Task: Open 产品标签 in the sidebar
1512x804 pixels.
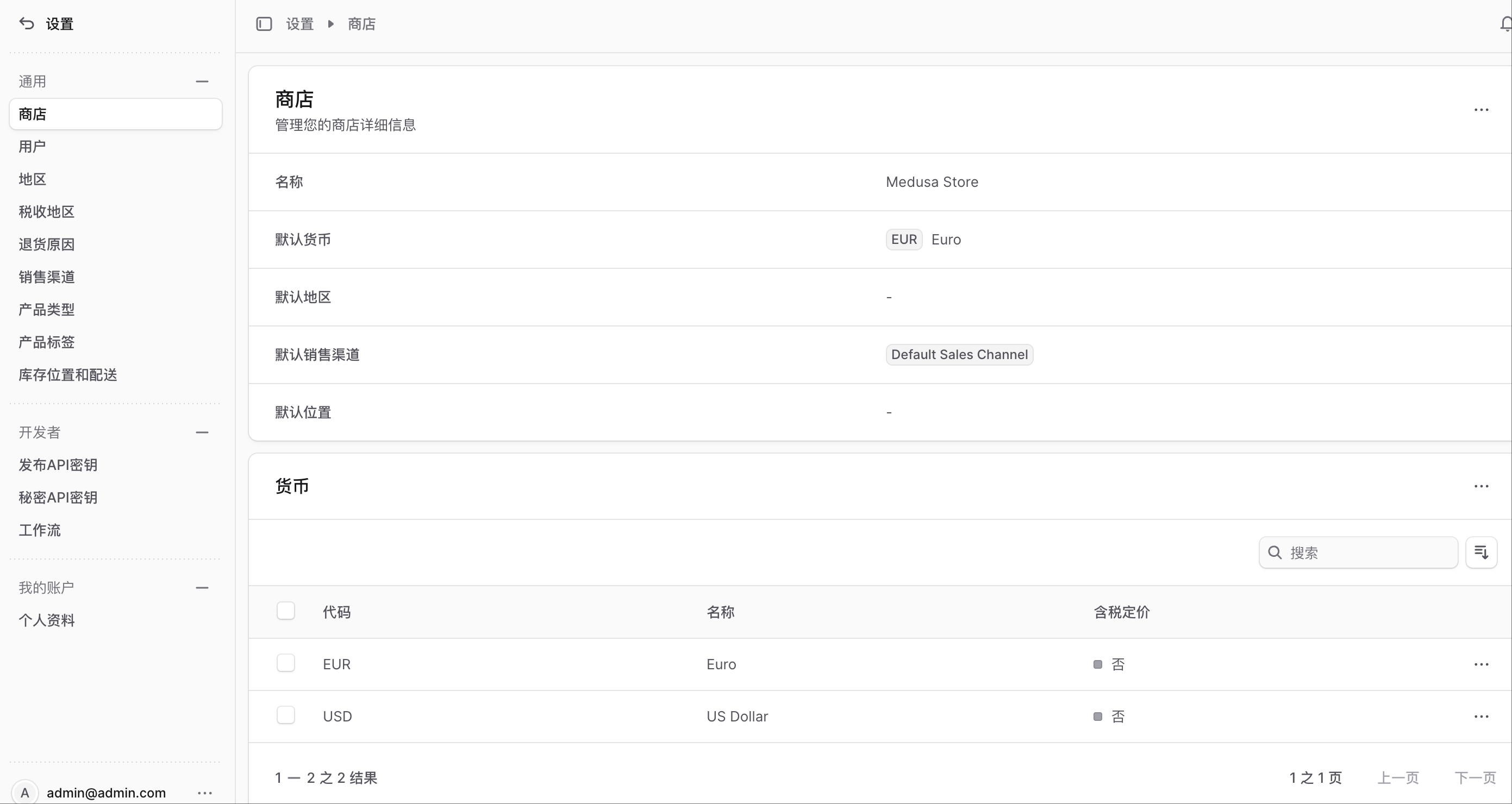Action: click(116, 342)
